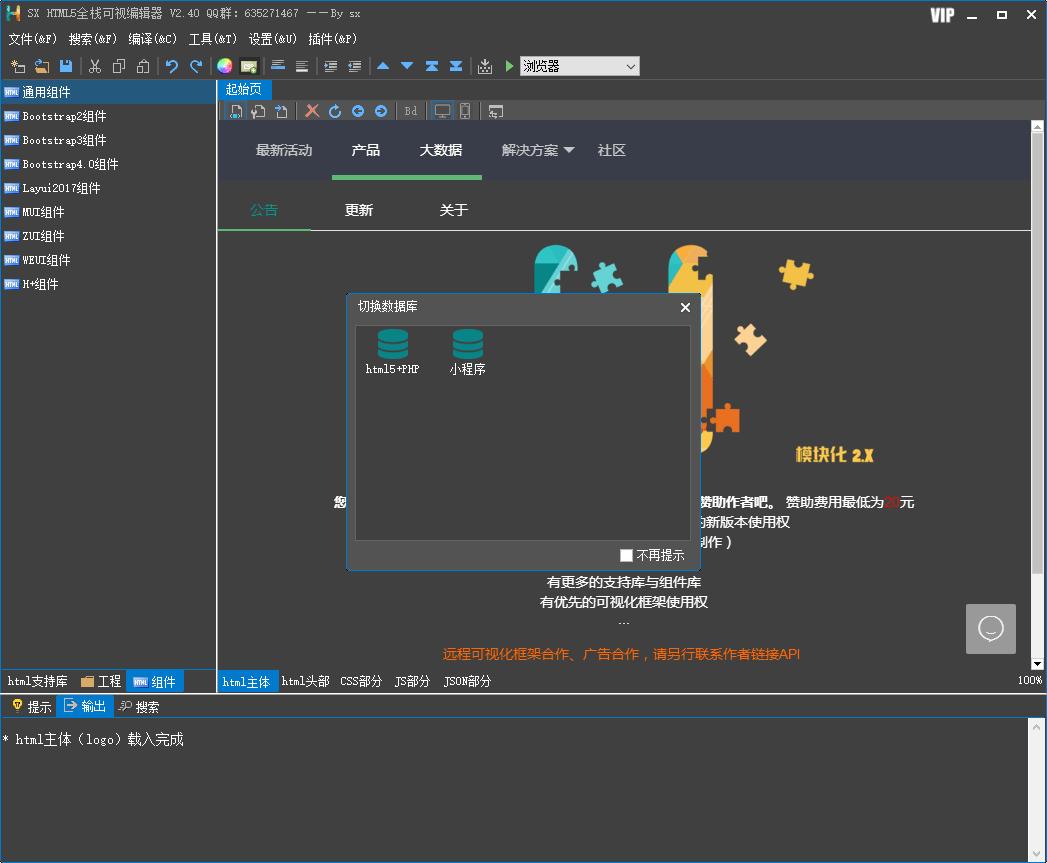Viewport: 1047px width, 863px height.
Task: Click the Save floppy disk icon
Action: pos(66,66)
